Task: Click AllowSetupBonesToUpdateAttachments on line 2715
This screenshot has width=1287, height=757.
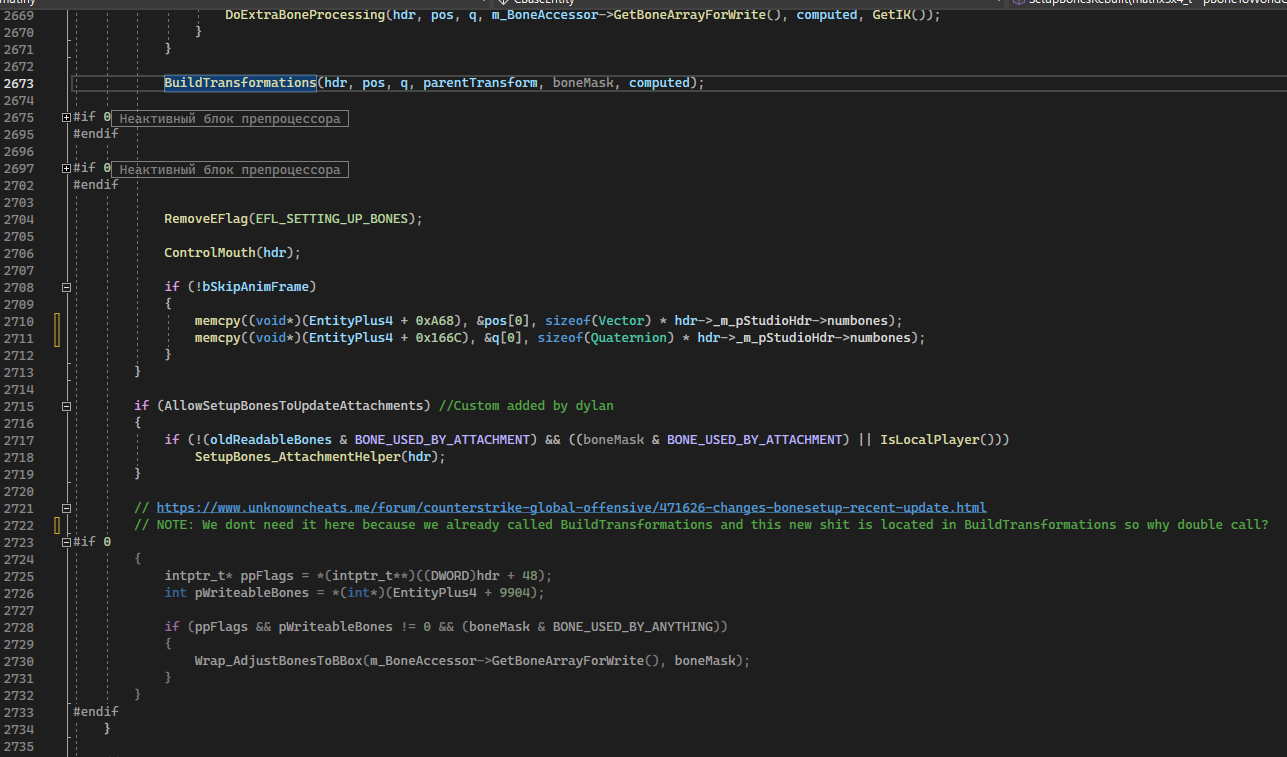Action: click(x=293, y=406)
